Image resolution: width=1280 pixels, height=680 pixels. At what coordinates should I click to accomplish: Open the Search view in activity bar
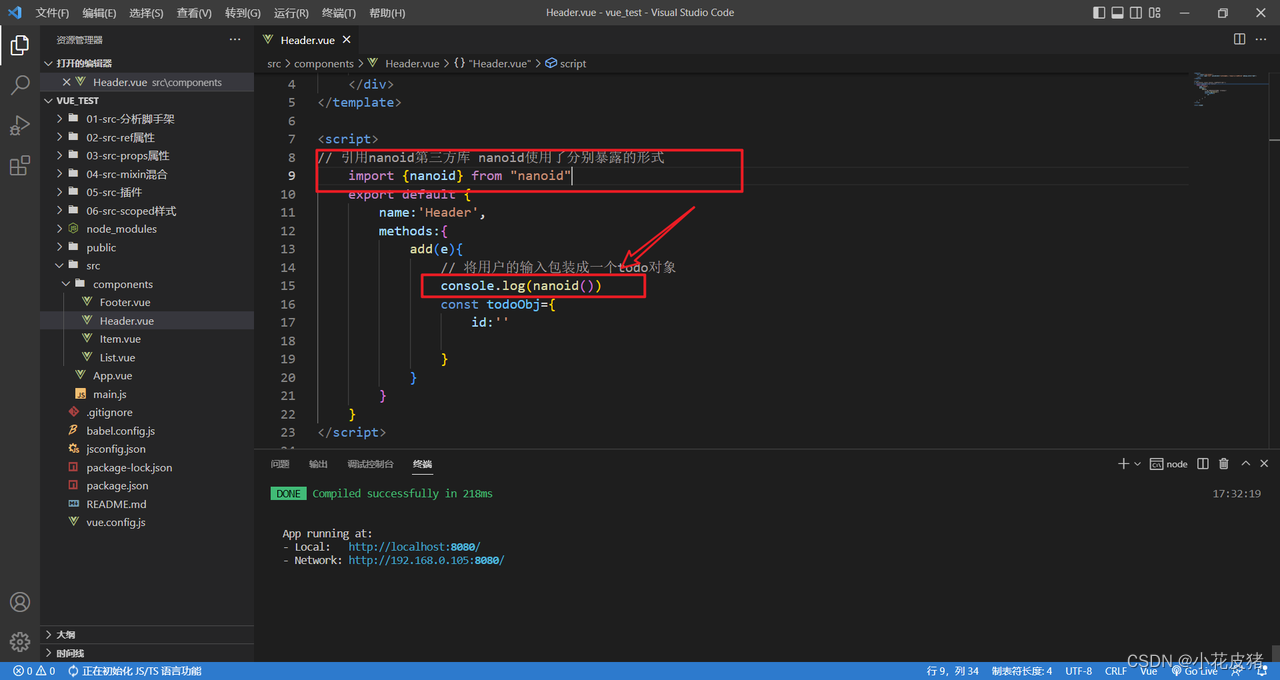tap(19, 85)
